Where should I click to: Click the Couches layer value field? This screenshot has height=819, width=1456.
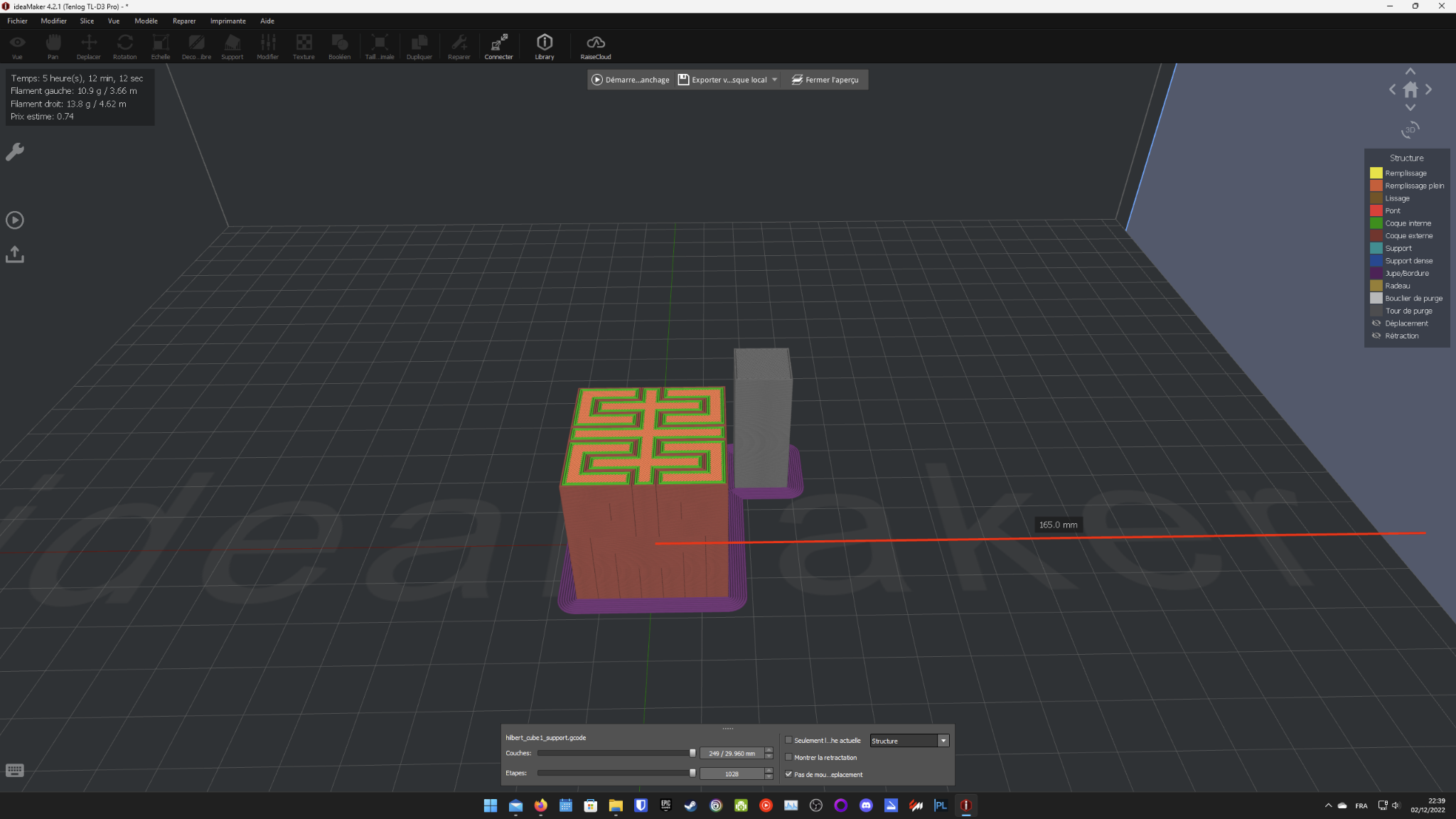click(732, 754)
